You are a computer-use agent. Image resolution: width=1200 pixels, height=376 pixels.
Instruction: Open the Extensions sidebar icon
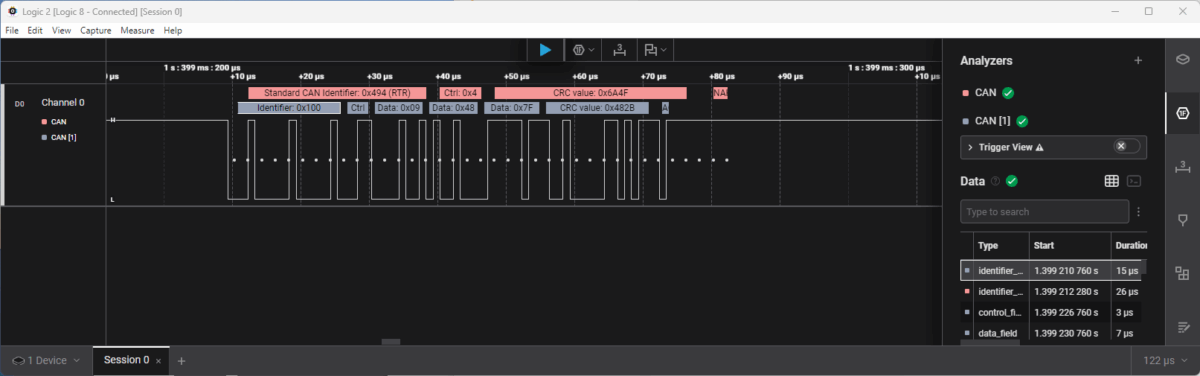[1183, 273]
